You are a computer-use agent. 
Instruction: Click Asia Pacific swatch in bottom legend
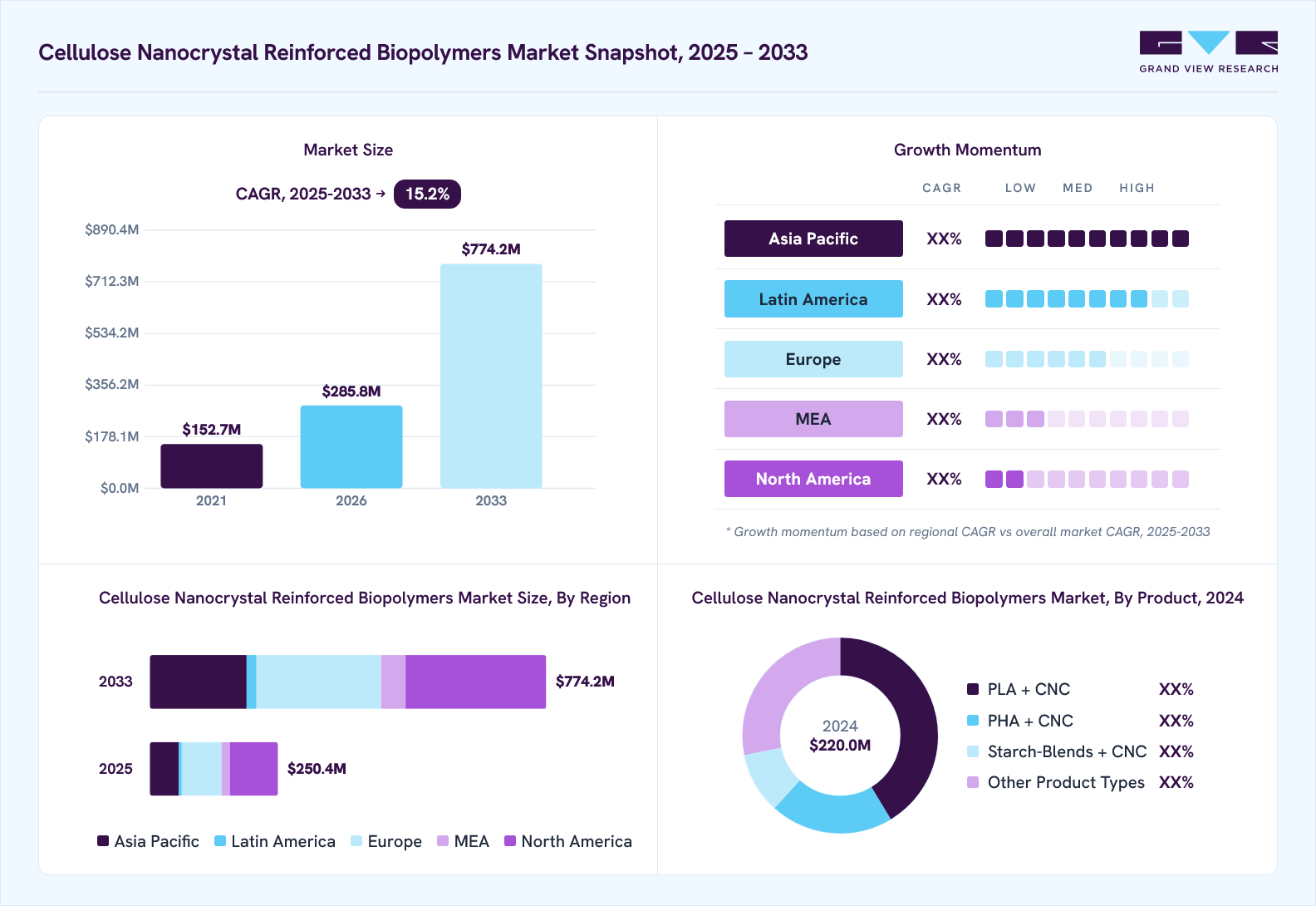[103, 841]
